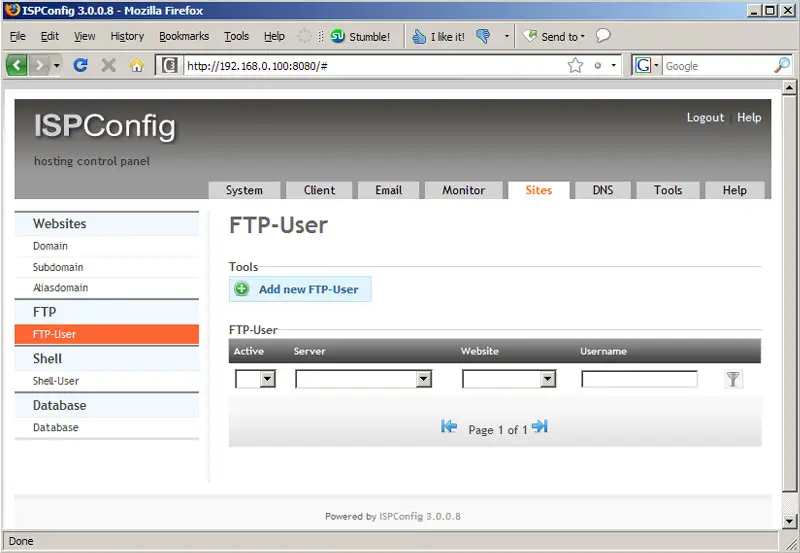The width and height of the screenshot is (800, 553).
Task: Bookmark page with the star icon
Action: pos(575,65)
